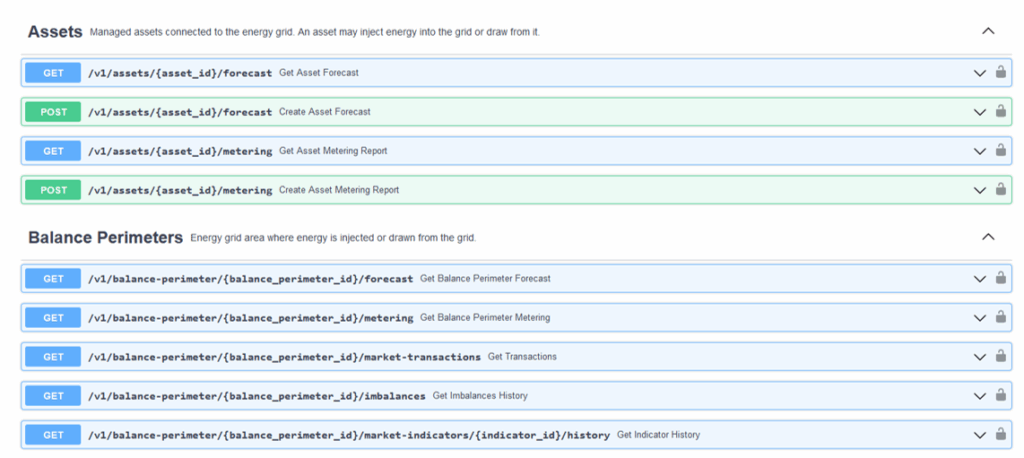The width and height of the screenshot is (1024, 458).
Task: Click imbalances endpoint path
Action: [257, 396]
